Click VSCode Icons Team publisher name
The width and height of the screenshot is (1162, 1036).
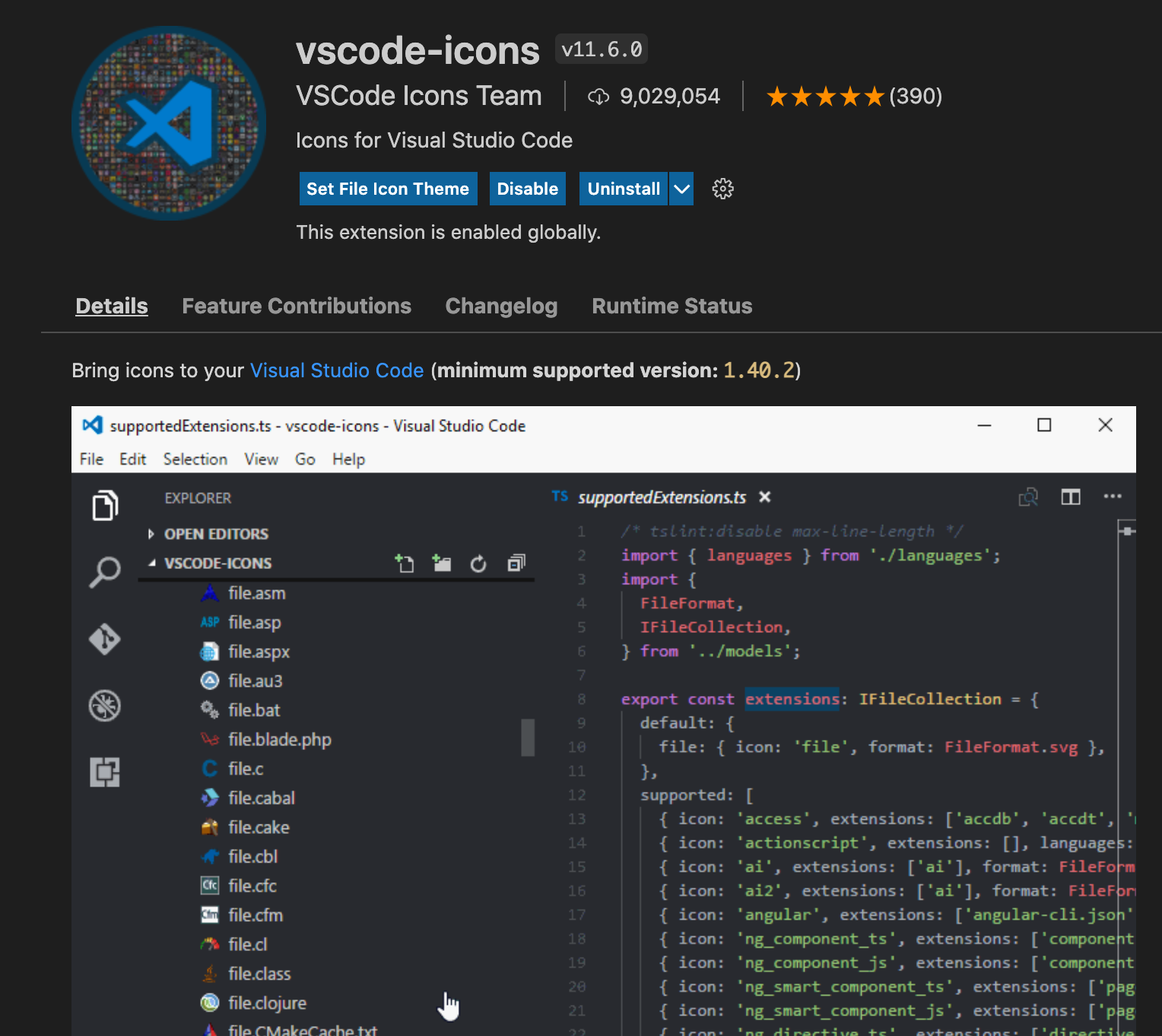pos(419,96)
